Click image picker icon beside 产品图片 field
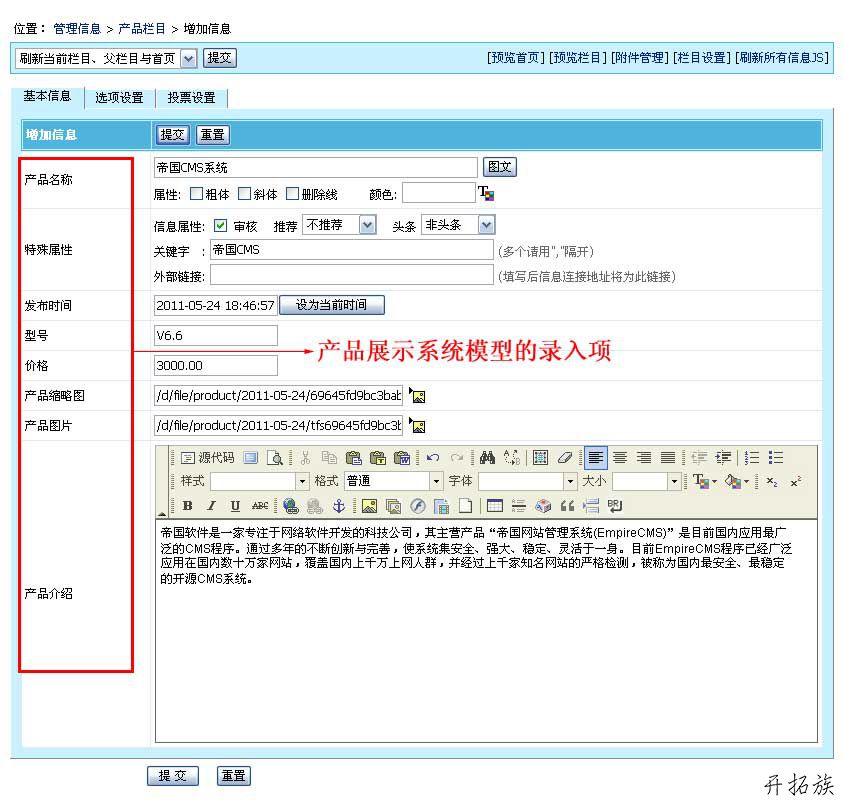The height and width of the screenshot is (806, 844). (417, 425)
